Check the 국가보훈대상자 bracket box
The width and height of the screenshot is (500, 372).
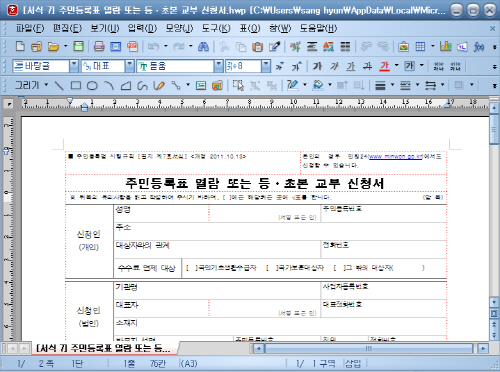272,268
